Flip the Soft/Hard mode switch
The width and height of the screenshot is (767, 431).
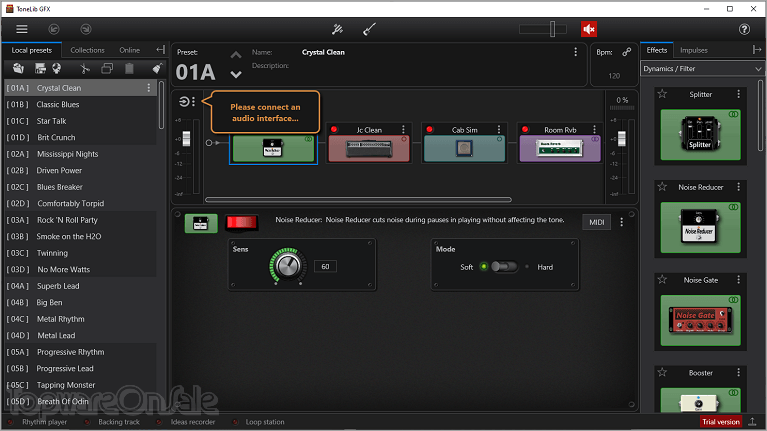pos(504,267)
